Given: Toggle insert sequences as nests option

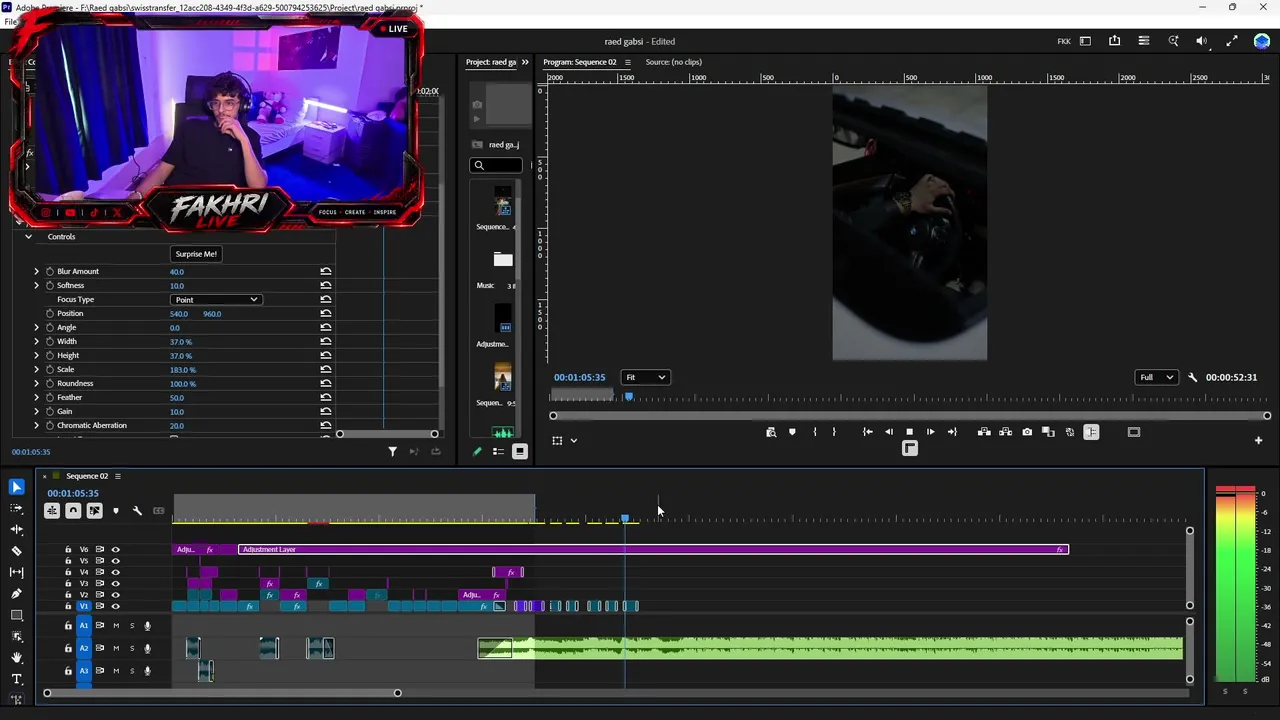Looking at the screenshot, I should [x=52, y=511].
